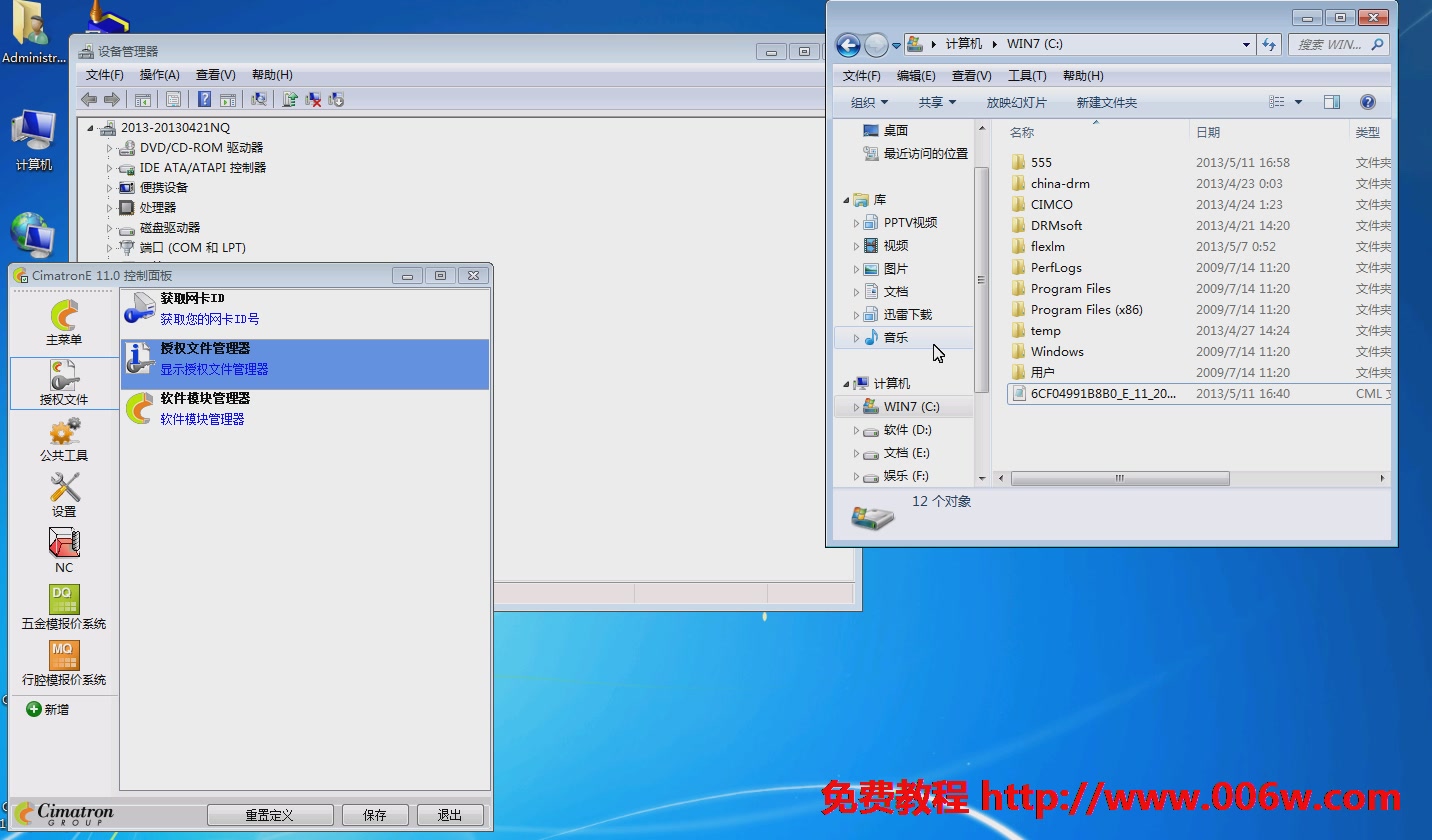1432x840 pixels.
Task: Select the flexlm folder
Action: point(1047,246)
